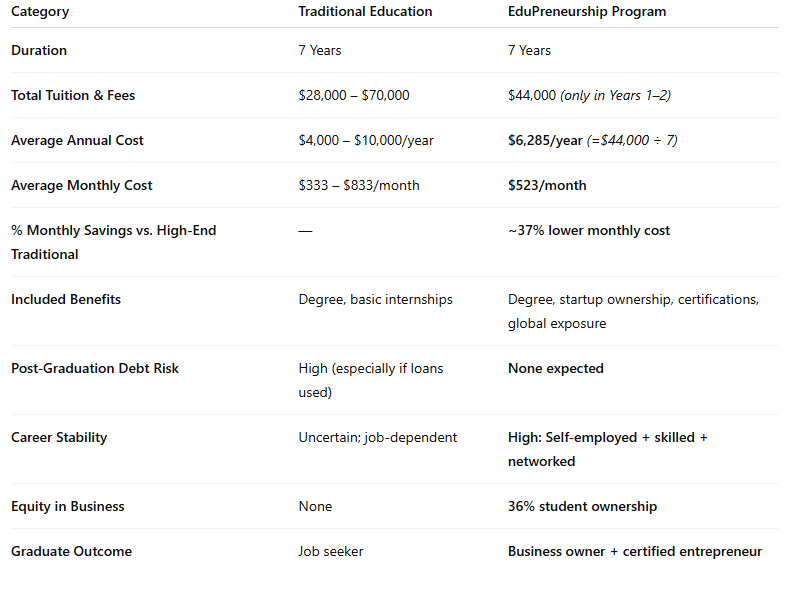
Task: Click the $28,000 – $70,000 cell
Action: pos(353,95)
